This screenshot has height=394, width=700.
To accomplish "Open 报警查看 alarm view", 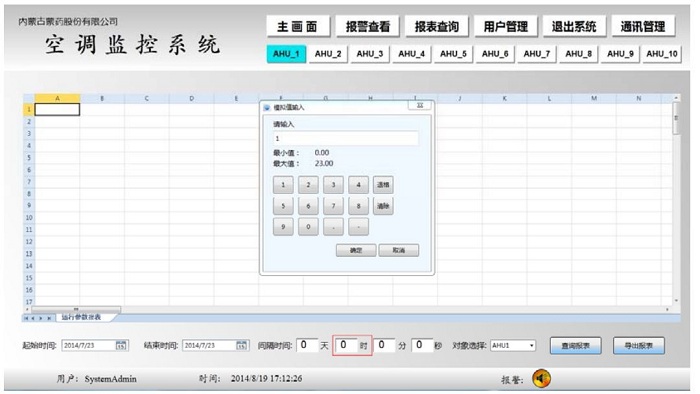I will tap(367, 26).
